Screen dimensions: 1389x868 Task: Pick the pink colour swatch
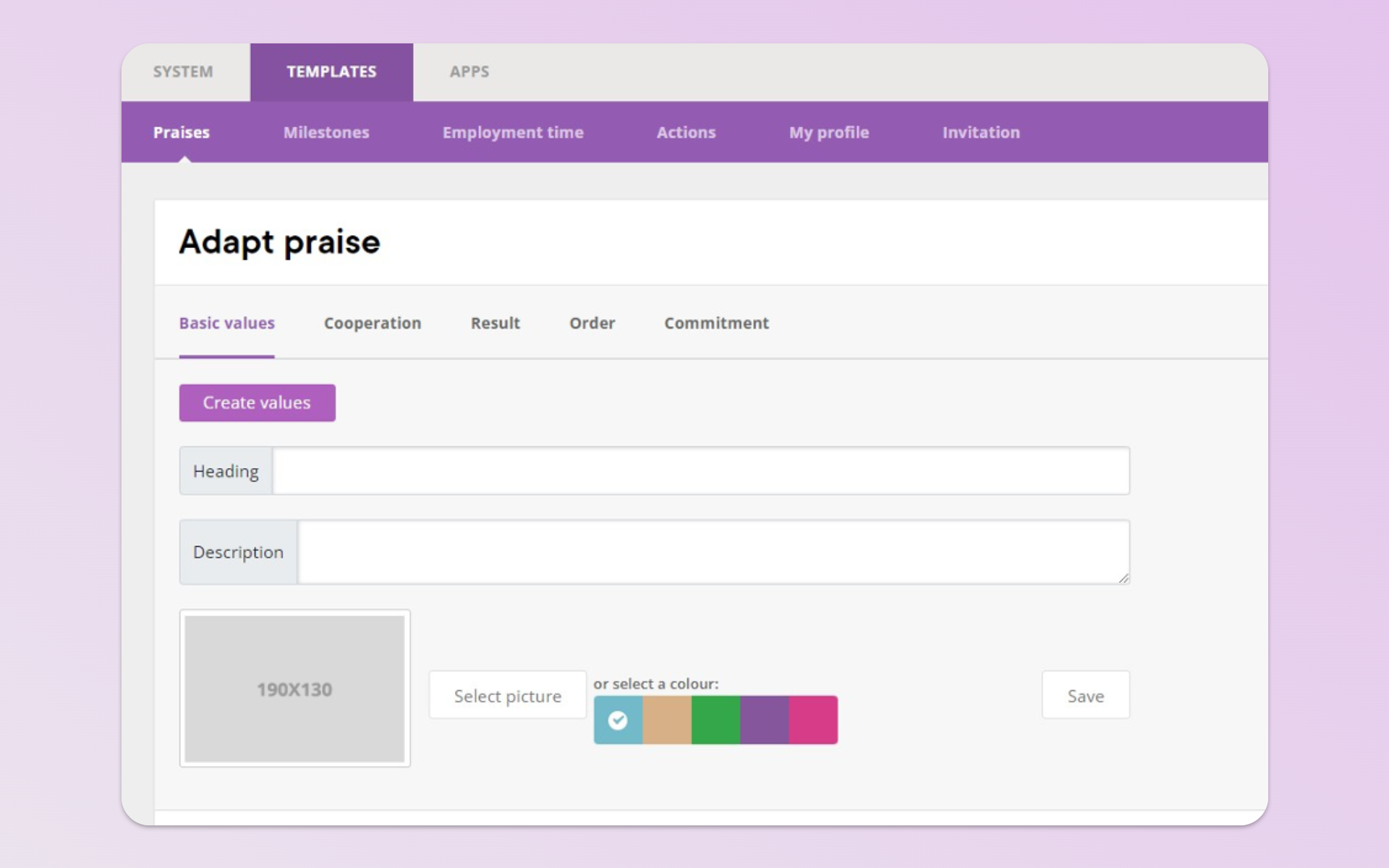(813, 720)
